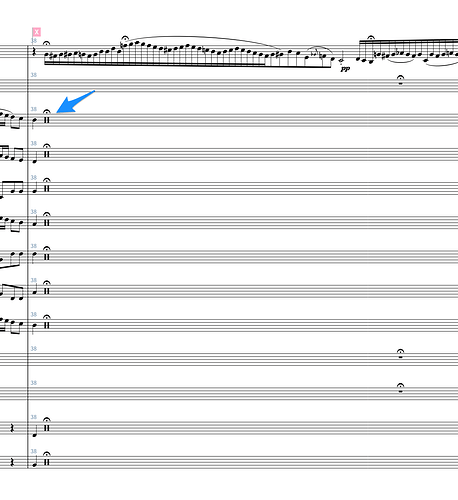The width and height of the screenshot is (458, 500).
Task: Click measure number 38 on the bottom staff
Action: point(34,451)
